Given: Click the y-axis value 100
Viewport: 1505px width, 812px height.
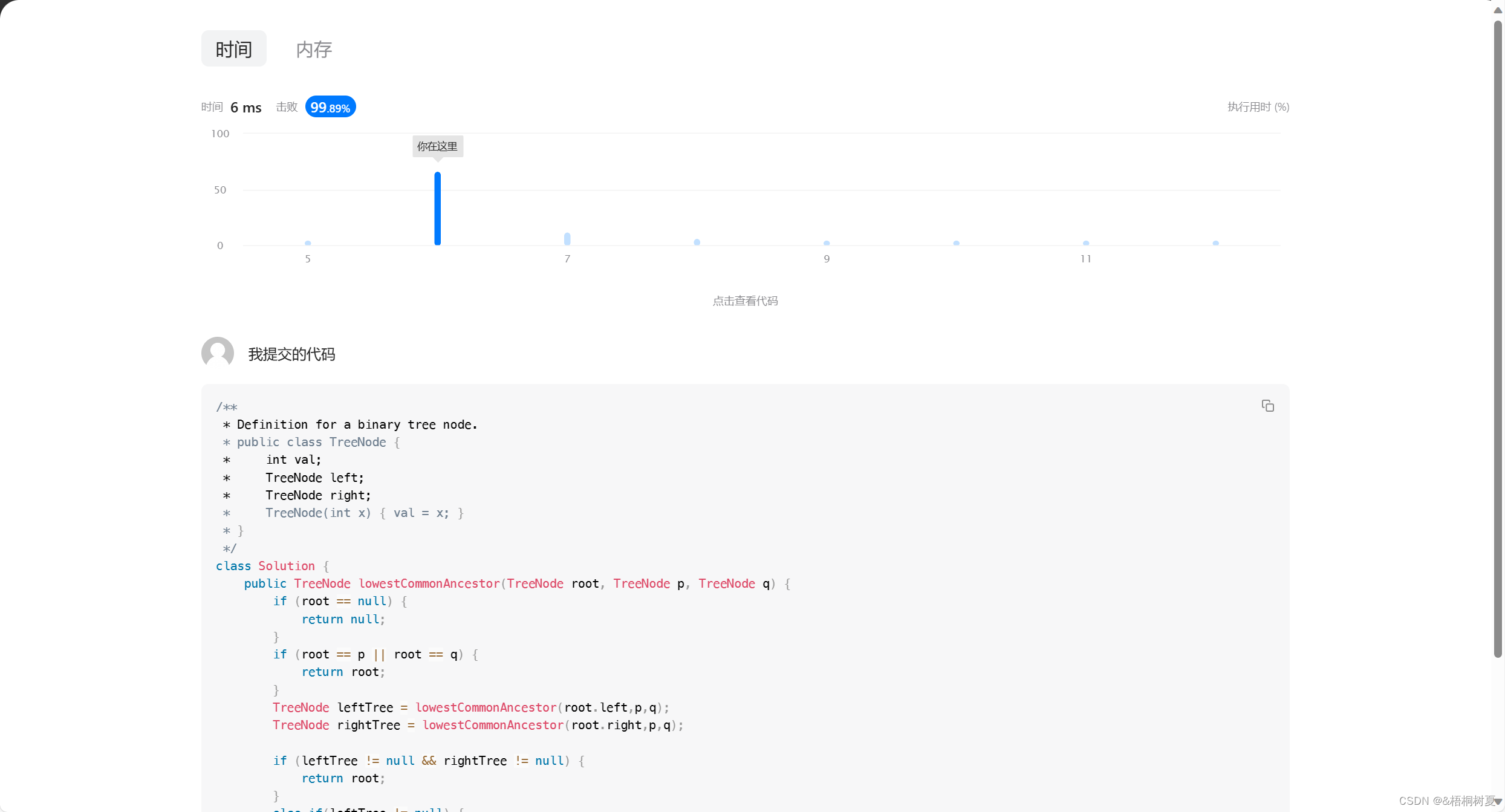Looking at the screenshot, I should pos(220,134).
